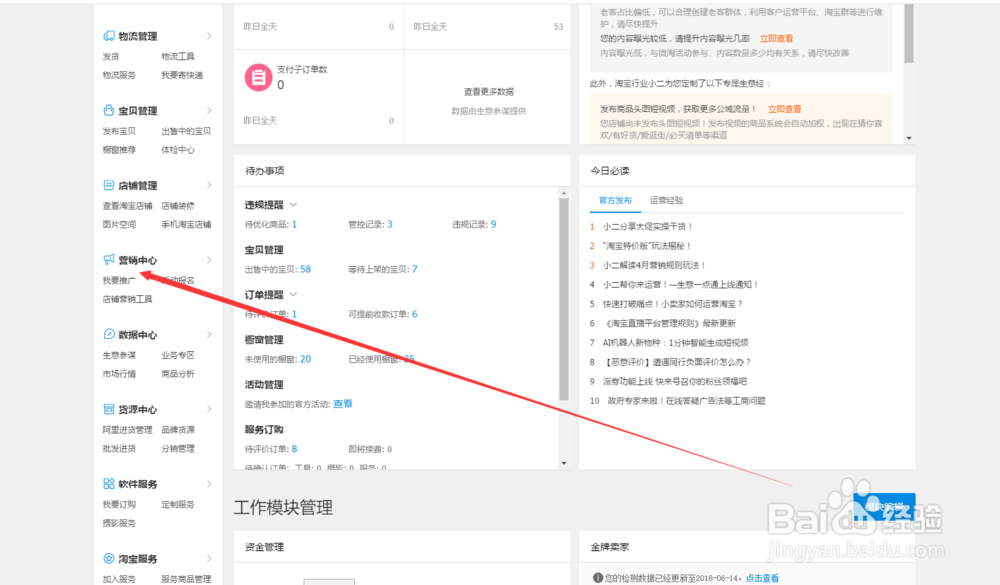Collapse the 违规提醒 section chevron

click(x=295, y=204)
